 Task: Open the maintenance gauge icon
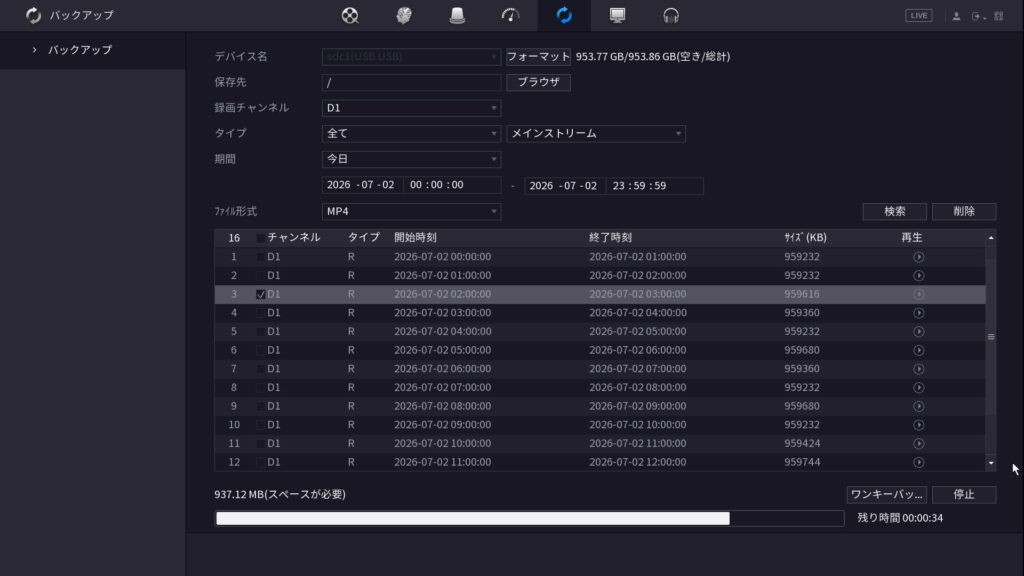point(510,15)
